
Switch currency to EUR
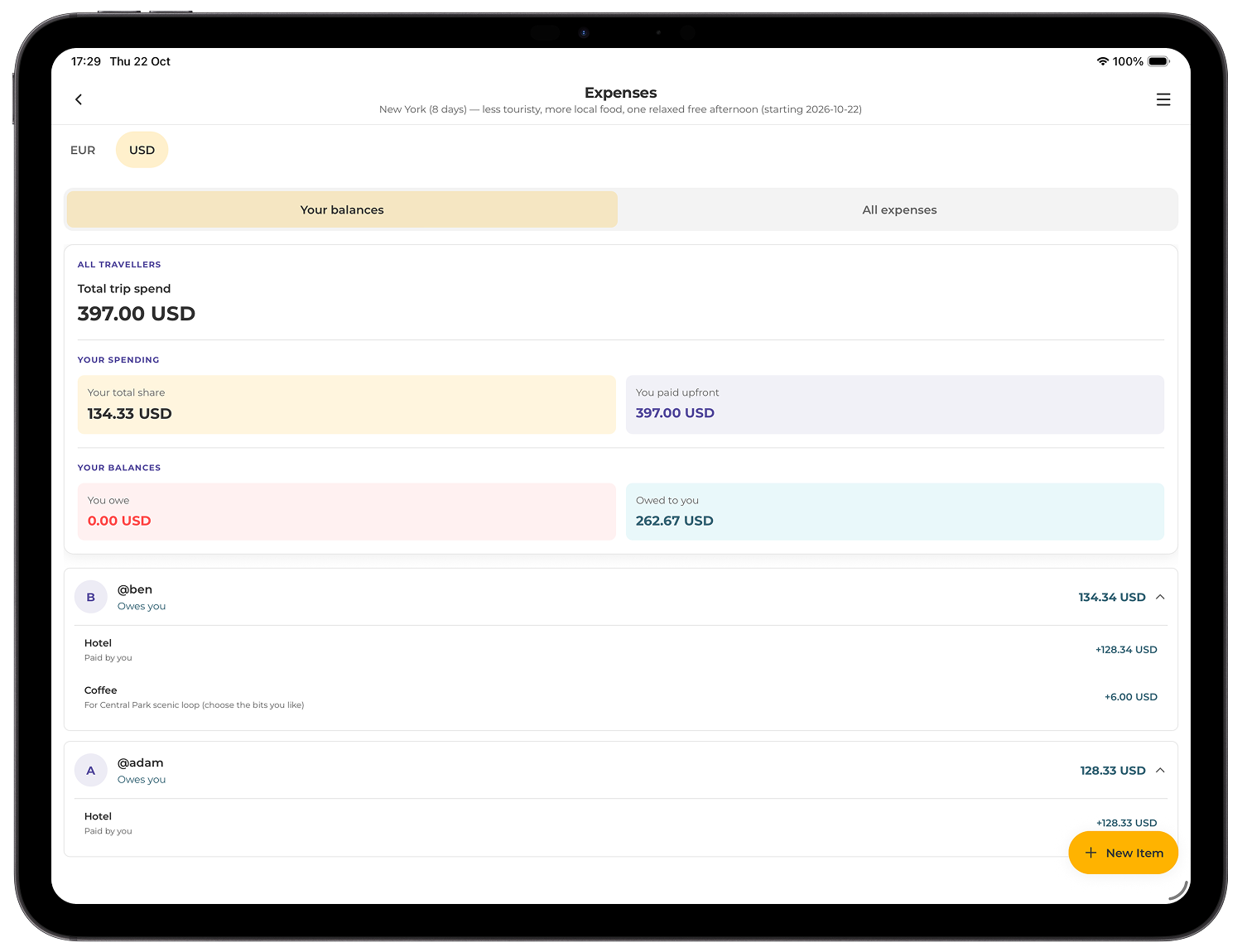pos(83,150)
